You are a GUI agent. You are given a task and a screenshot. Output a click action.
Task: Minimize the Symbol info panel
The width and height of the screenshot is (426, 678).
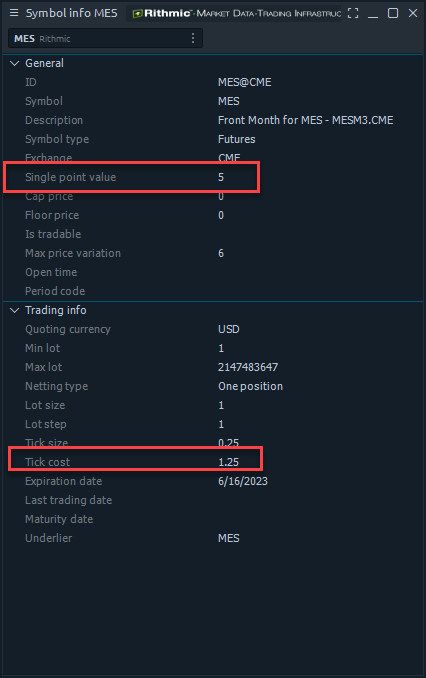pyautogui.click(x=373, y=13)
